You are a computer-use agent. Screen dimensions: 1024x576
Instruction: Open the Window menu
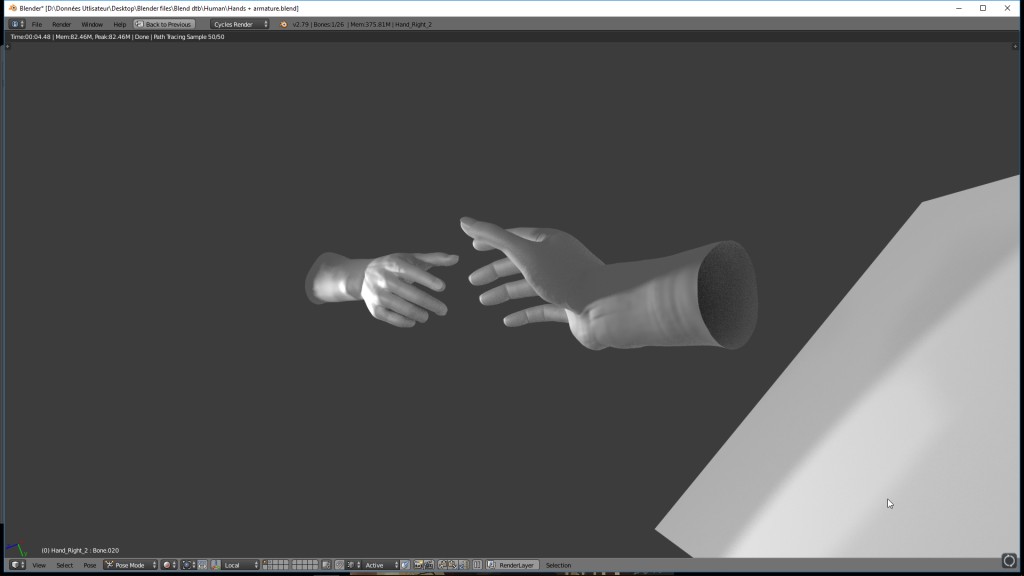point(91,24)
